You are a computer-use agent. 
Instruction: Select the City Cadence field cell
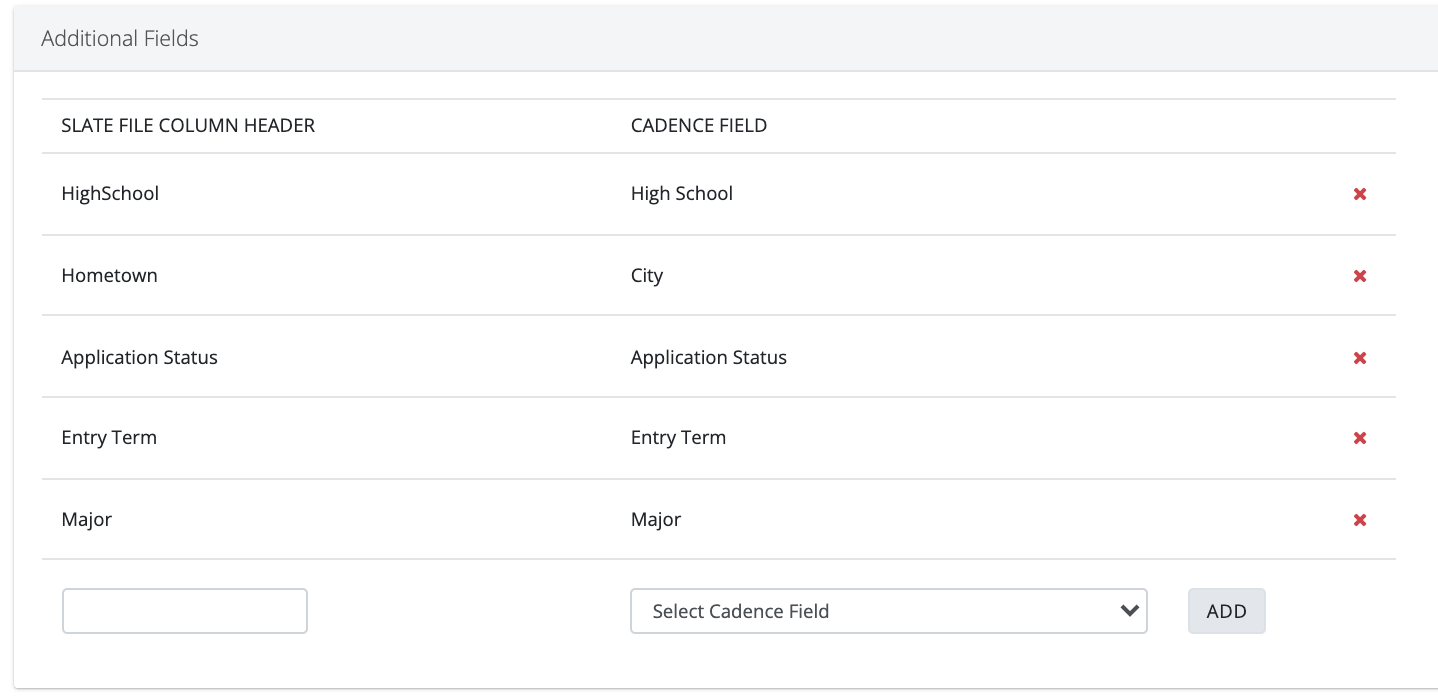point(647,276)
